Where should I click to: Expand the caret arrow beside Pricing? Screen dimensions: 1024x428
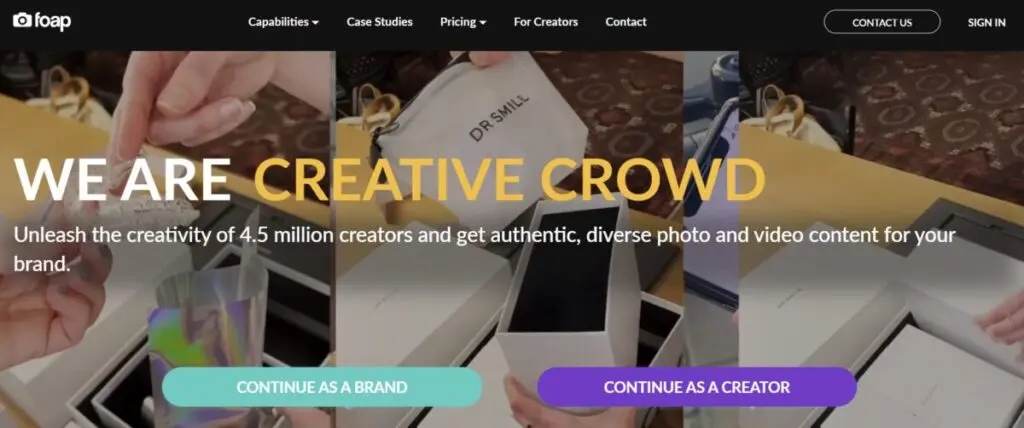tap(483, 23)
